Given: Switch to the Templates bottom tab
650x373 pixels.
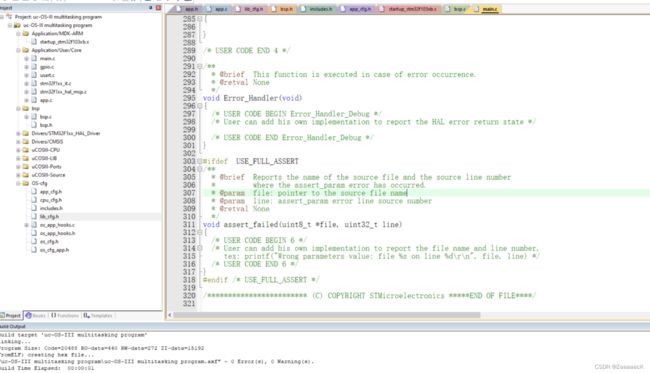Looking at the screenshot, I should click(98, 315).
